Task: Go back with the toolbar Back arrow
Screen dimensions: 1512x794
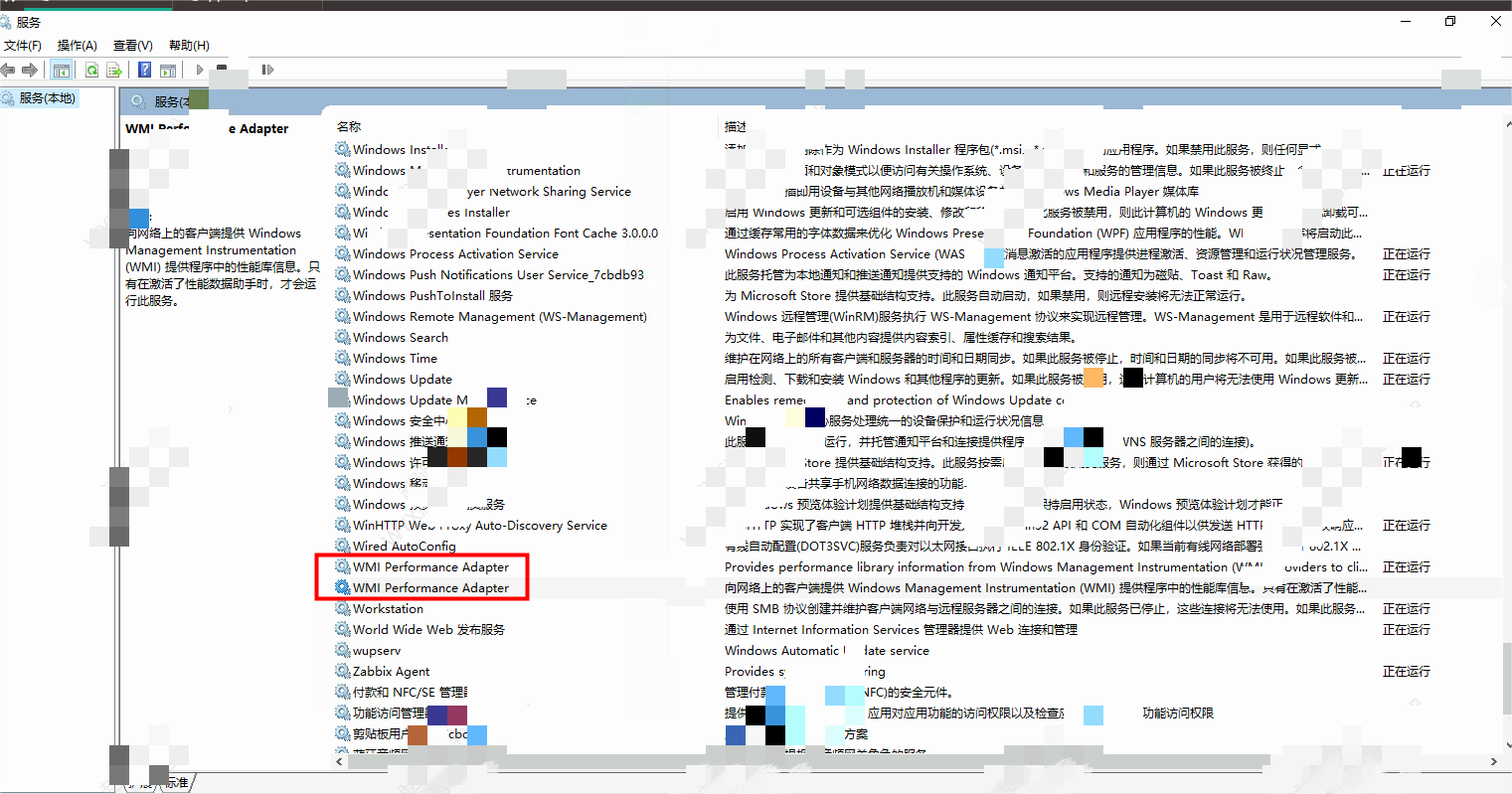Action: [x=8, y=70]
